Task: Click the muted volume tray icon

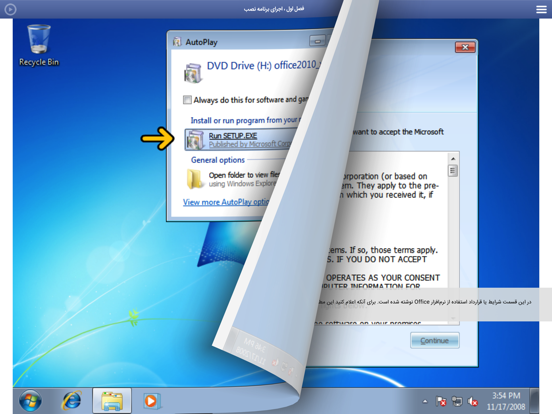Action: 472,401
